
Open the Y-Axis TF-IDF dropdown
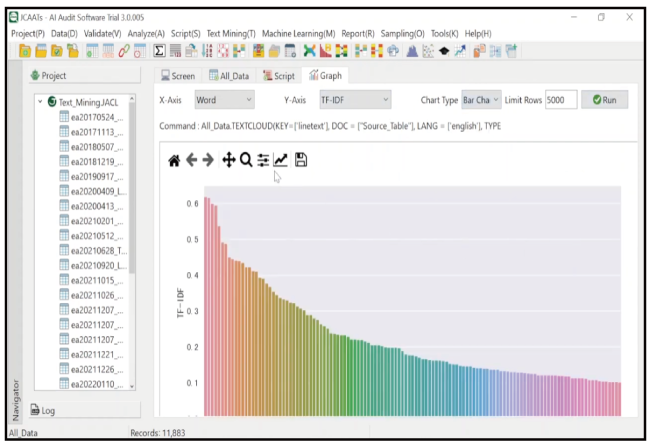354,100
